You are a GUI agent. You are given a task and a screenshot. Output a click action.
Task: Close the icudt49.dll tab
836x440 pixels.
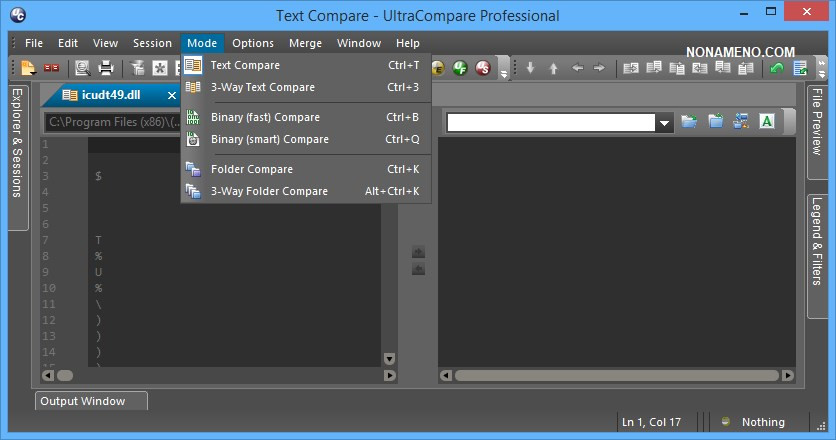click(172, 95)
